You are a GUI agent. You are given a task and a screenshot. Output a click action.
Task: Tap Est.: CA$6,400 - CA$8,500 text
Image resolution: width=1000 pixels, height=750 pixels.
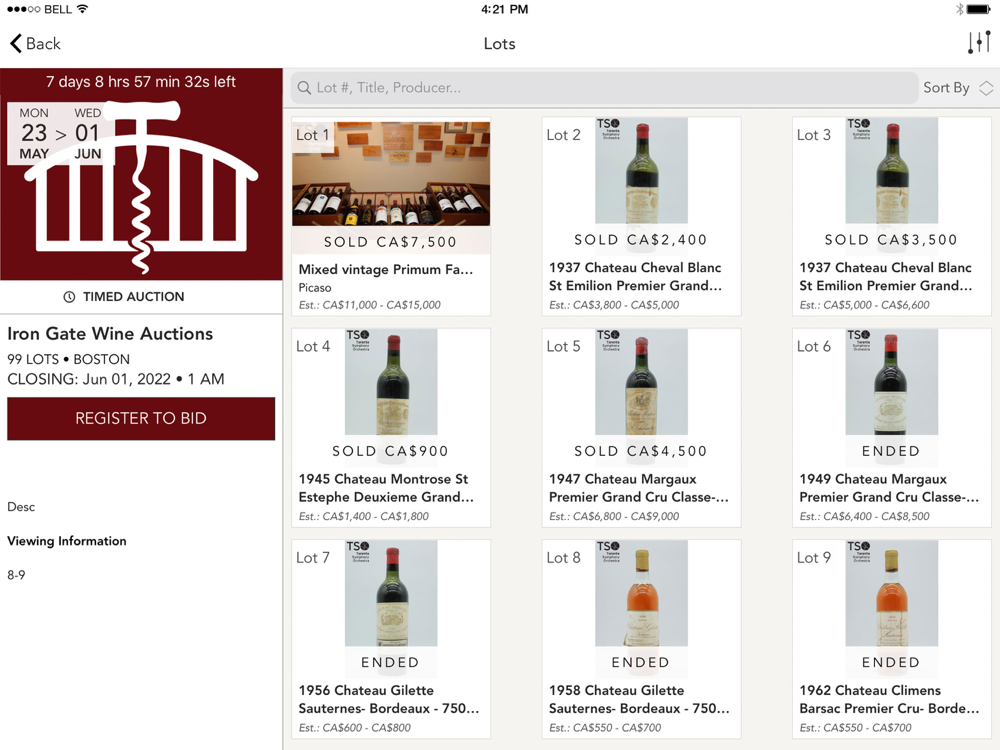click(864, 516)
